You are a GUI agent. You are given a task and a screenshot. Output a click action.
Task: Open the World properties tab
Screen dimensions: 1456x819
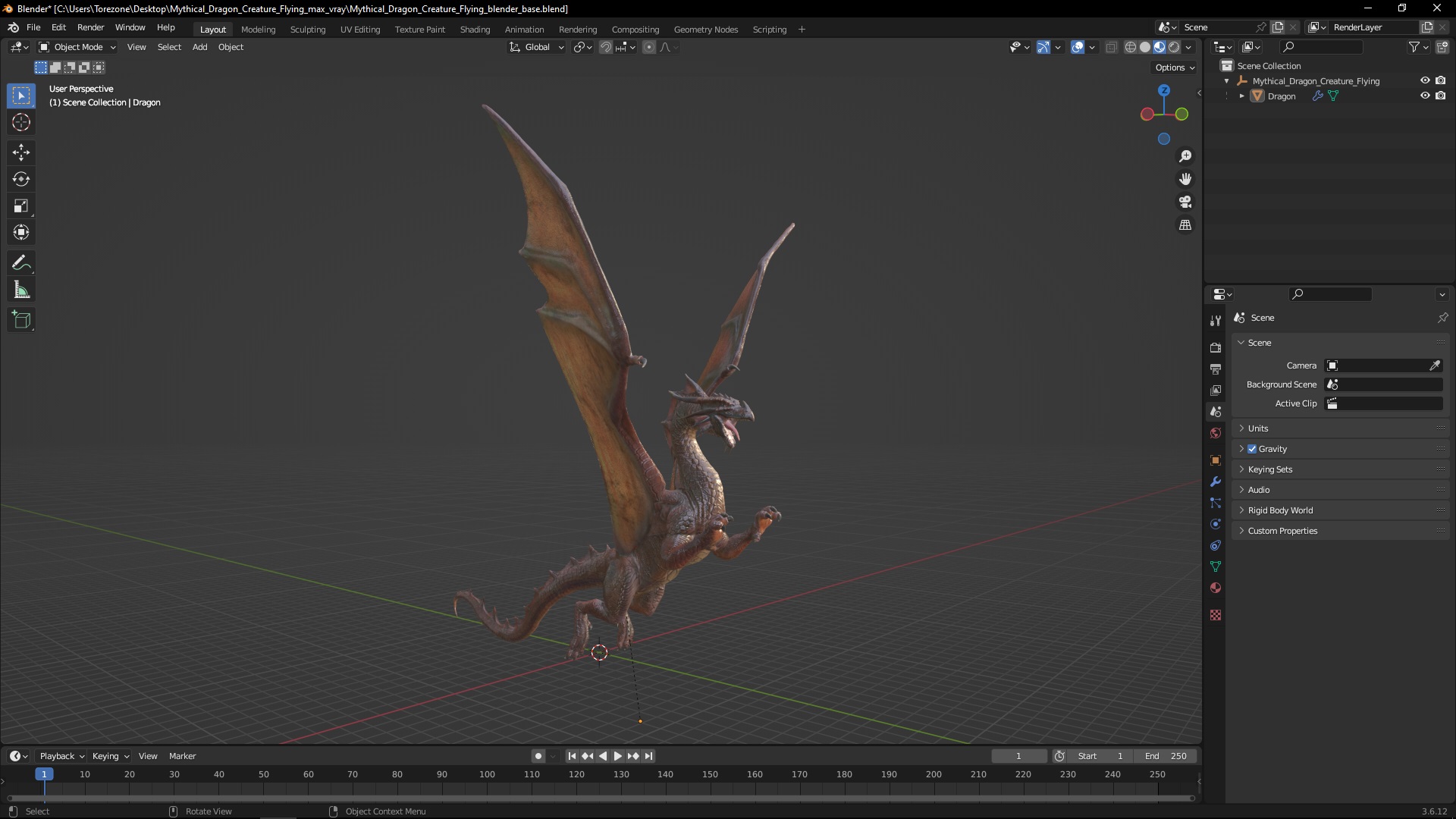pos(1216,433)
